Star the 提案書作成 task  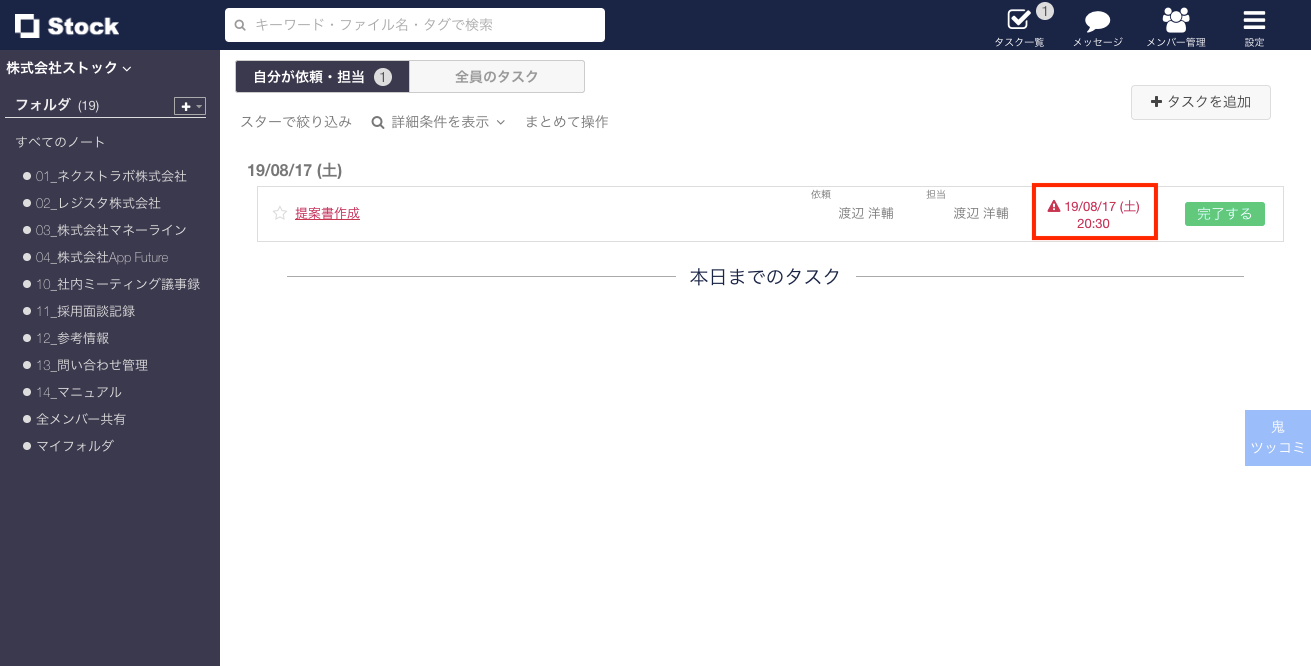(x=279, y=213)
